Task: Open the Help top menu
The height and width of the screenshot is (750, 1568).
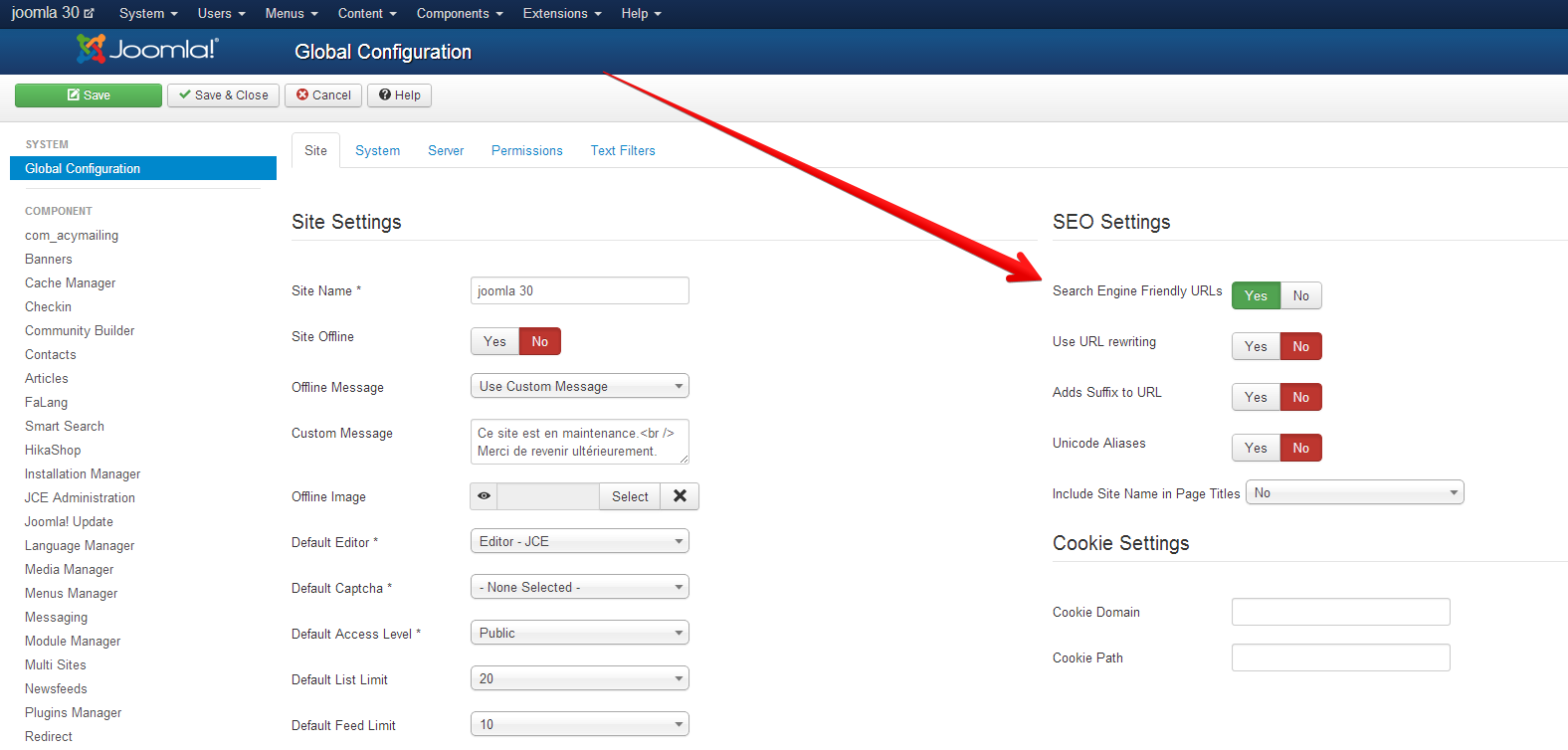Action: pyautogui.click(x=641, y=13)
